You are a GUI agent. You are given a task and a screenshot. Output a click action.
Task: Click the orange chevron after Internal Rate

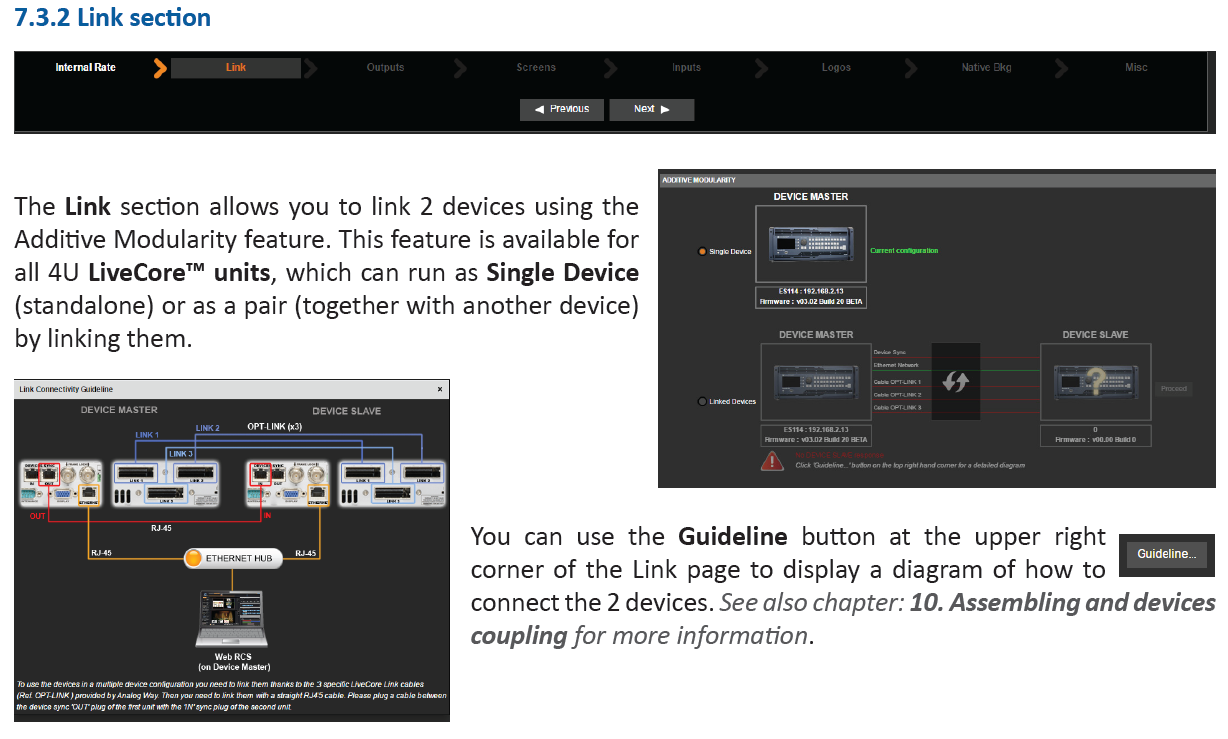point(159,68)
